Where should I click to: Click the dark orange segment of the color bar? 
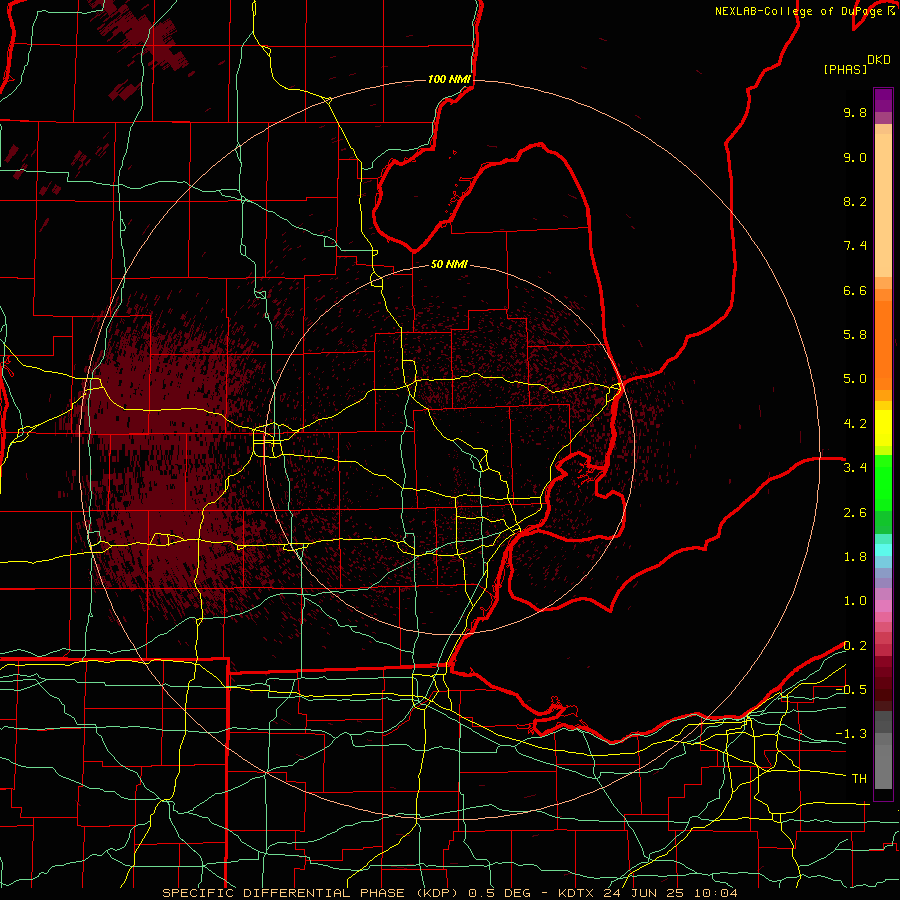(x=883, y=345)
